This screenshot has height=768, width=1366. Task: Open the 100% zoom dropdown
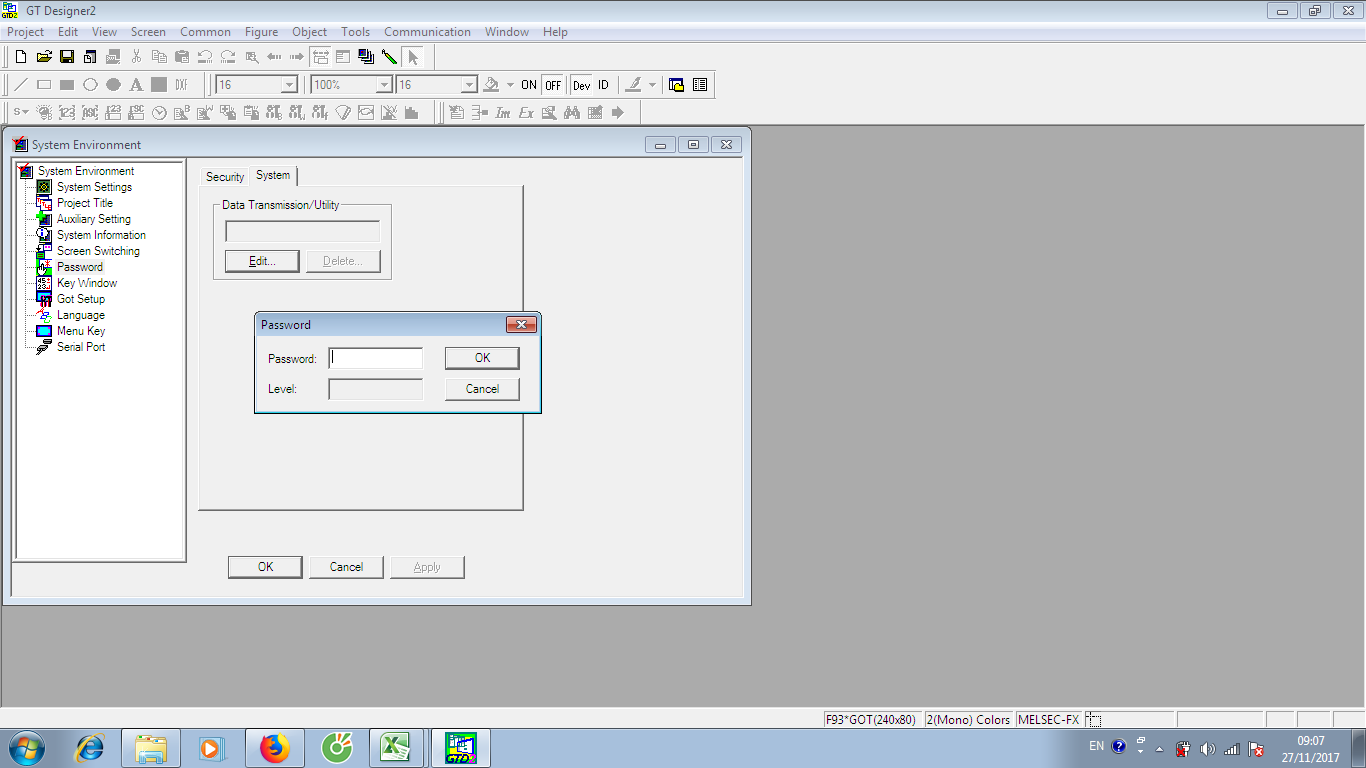384,85
